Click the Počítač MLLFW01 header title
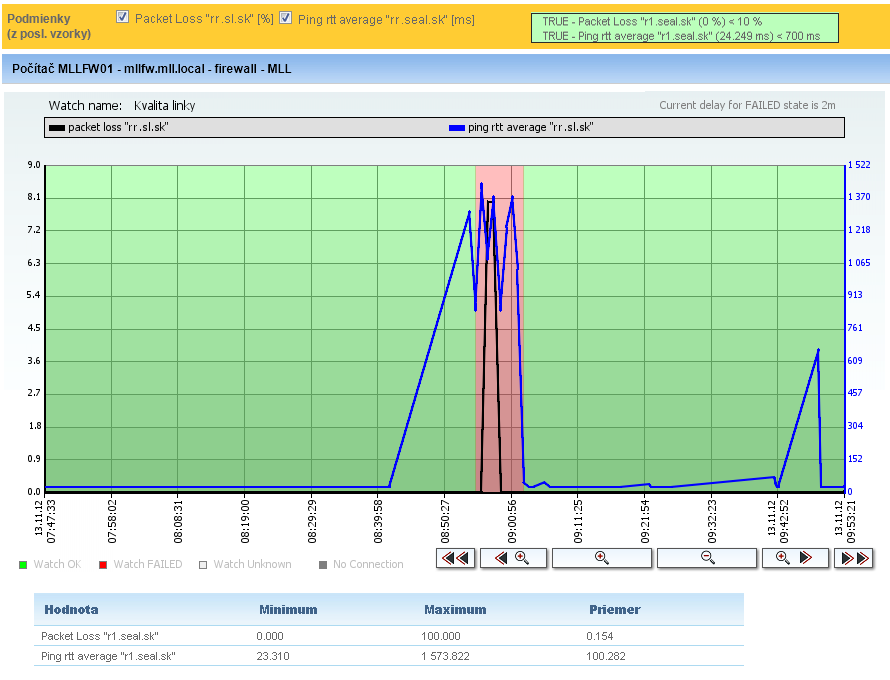Viewport: 890px width, 680px height. pyautogui.click(x=152, y=69)
